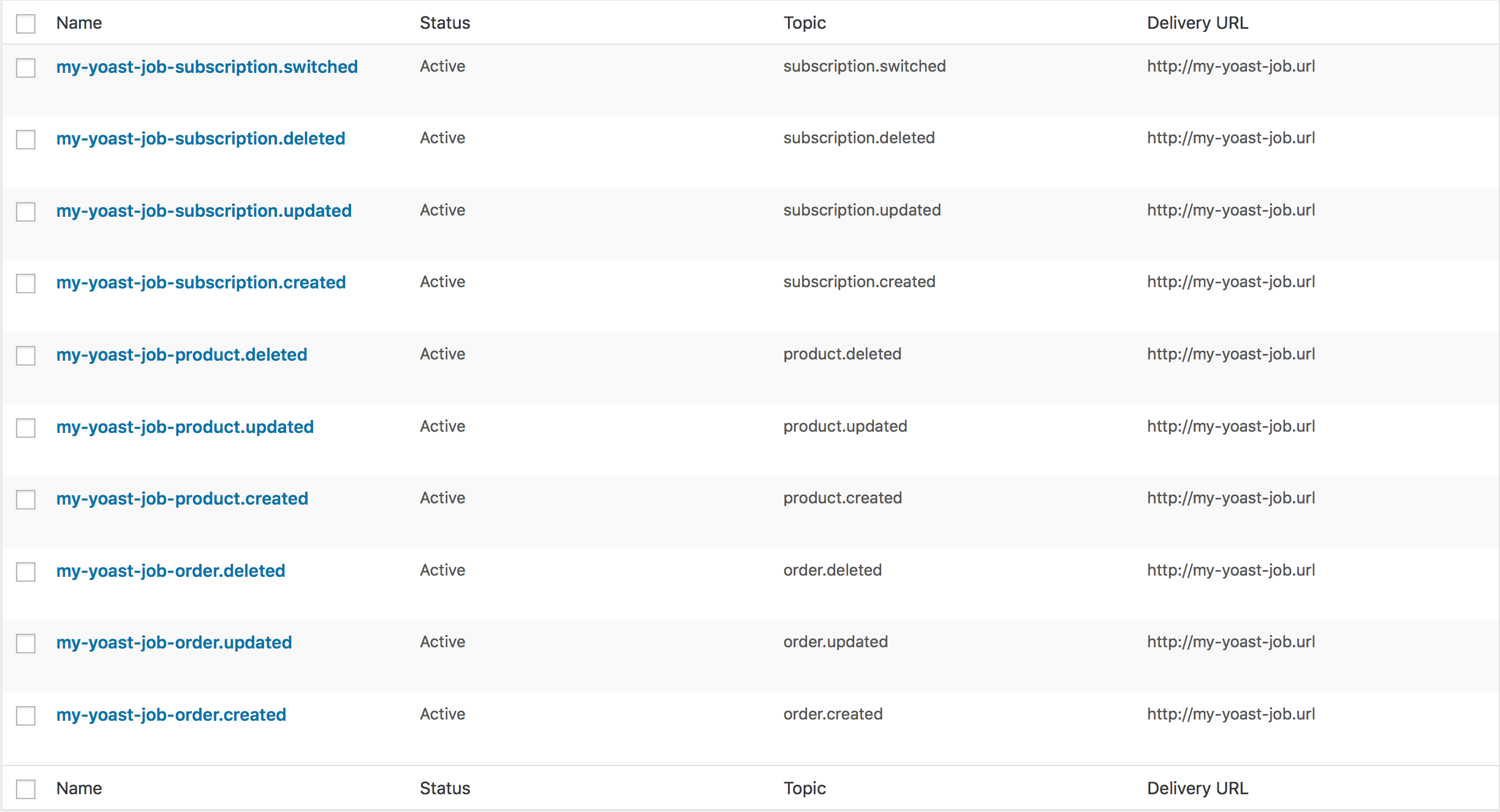This screenshot has width=1500, height=812.
Task: Tick the checkbox for my-yoast-job-subscription.deleted
Action: (x=26, y=140)
